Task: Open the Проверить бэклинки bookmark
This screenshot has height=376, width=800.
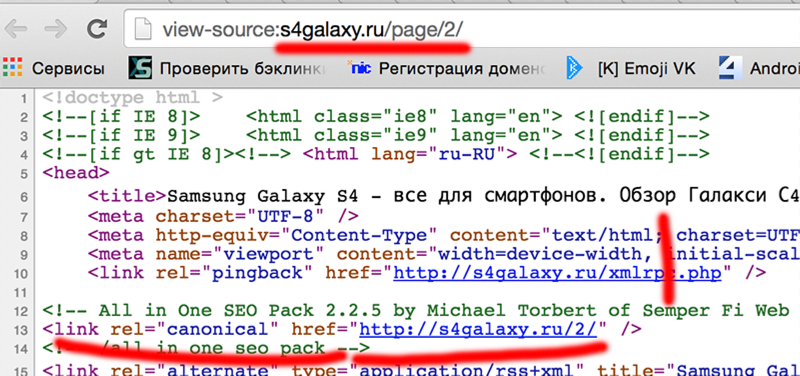Action: (242, 68)
